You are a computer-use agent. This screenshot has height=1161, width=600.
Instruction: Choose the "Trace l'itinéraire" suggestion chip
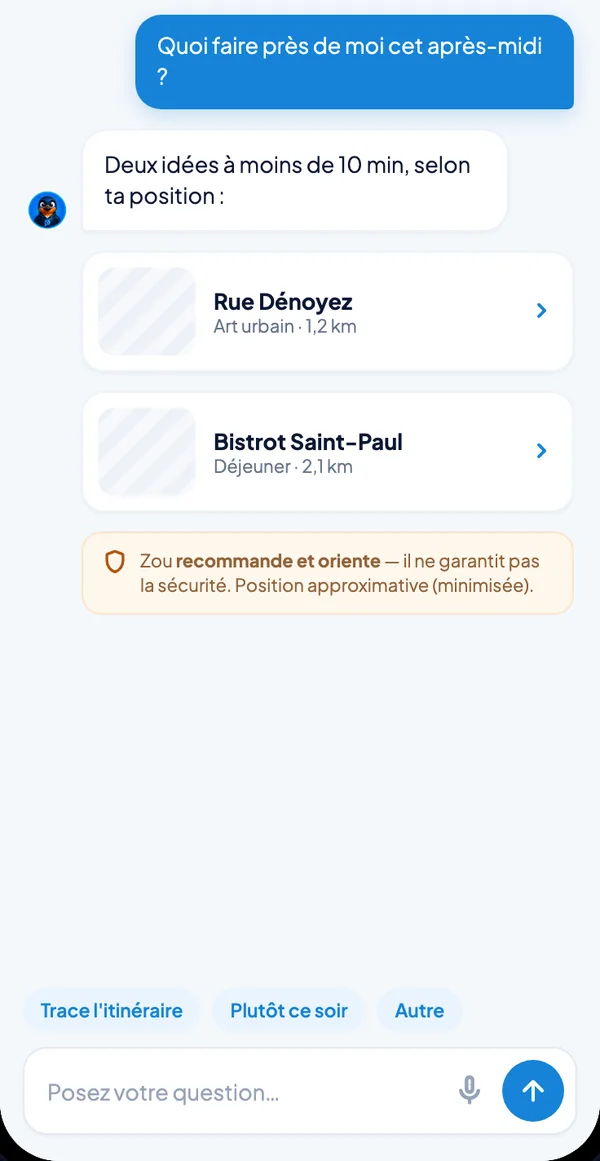[111, 1011]
